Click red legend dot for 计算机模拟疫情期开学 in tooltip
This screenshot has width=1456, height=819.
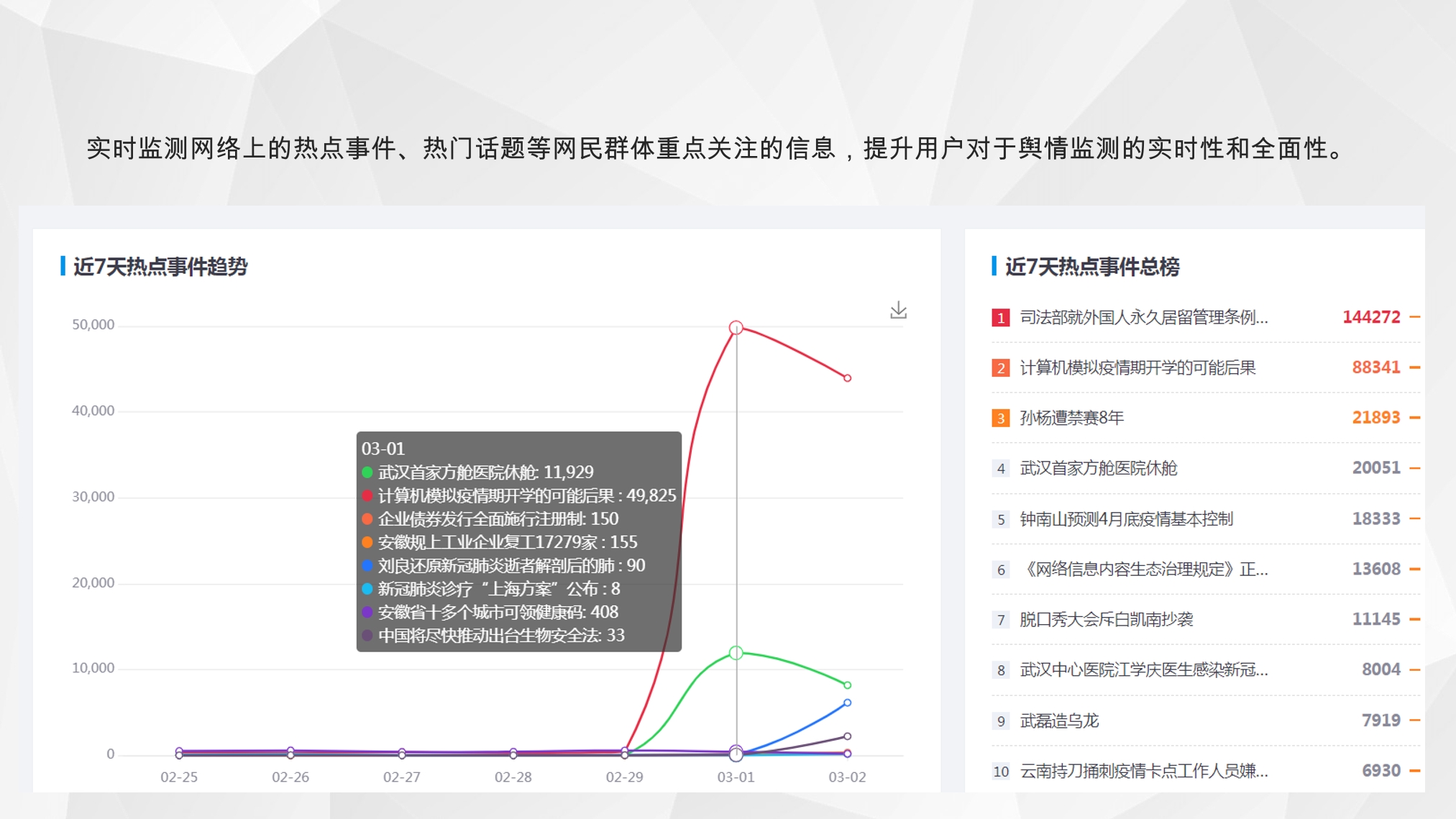tap(367, 496)
